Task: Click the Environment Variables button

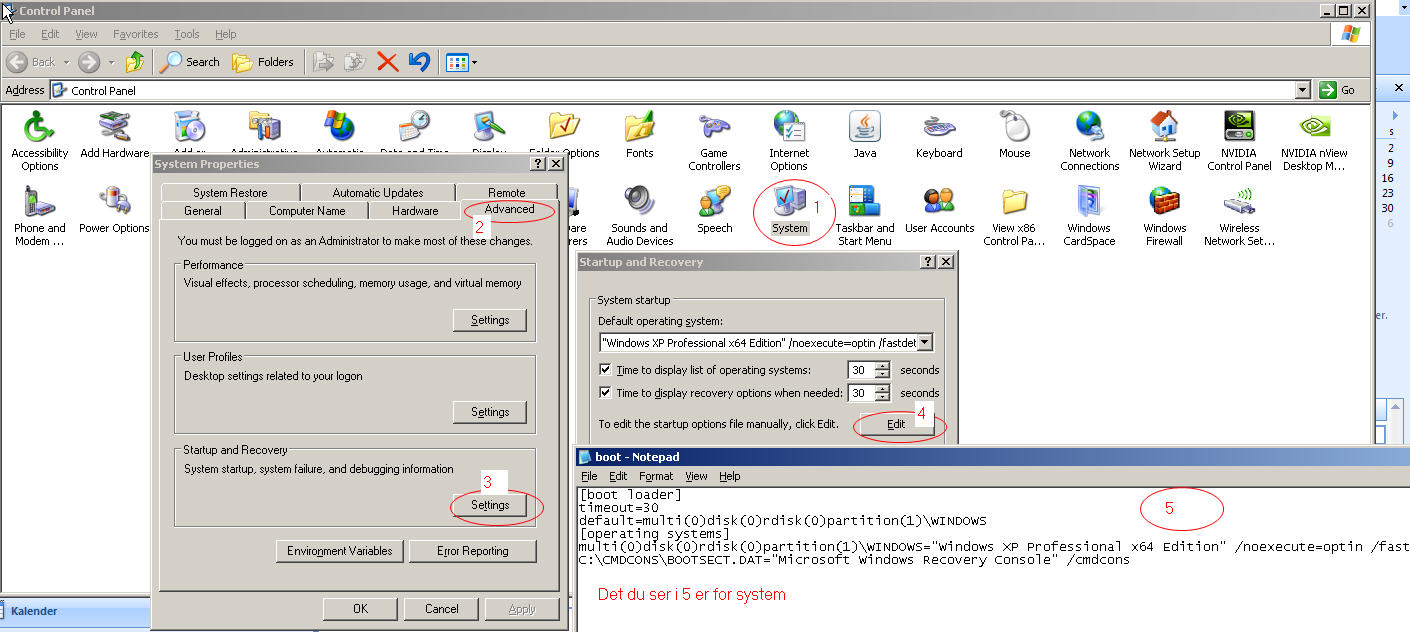Action: (340, 551)
